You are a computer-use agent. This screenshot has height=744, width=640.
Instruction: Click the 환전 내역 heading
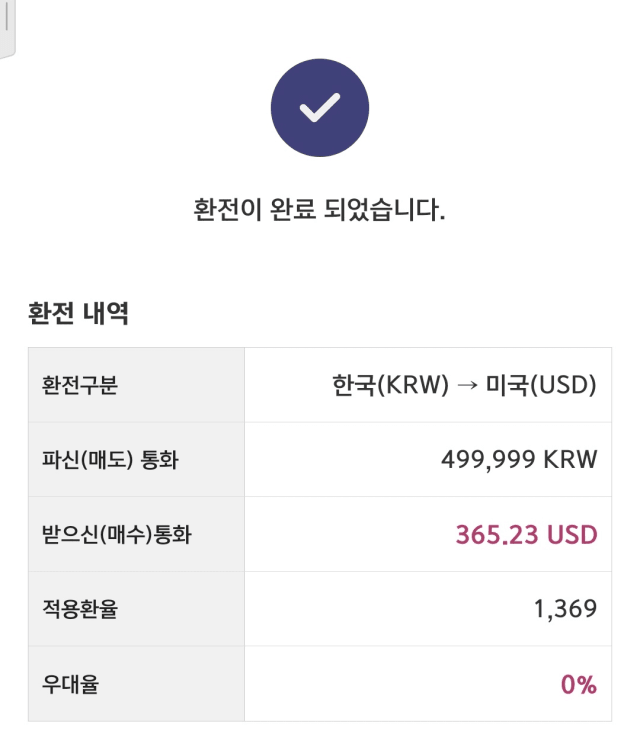78,313
